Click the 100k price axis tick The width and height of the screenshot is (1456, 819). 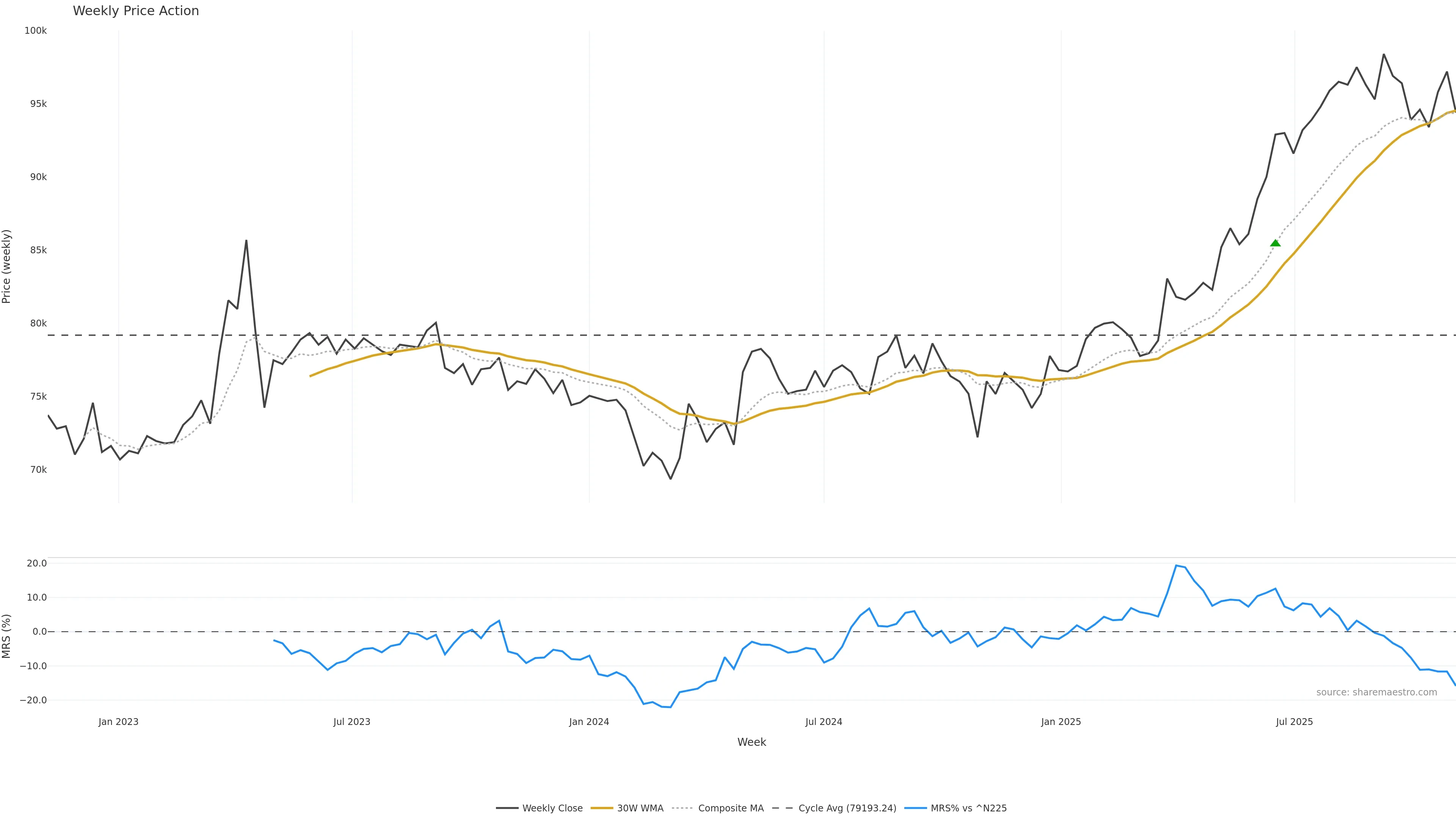click(36, 30)
